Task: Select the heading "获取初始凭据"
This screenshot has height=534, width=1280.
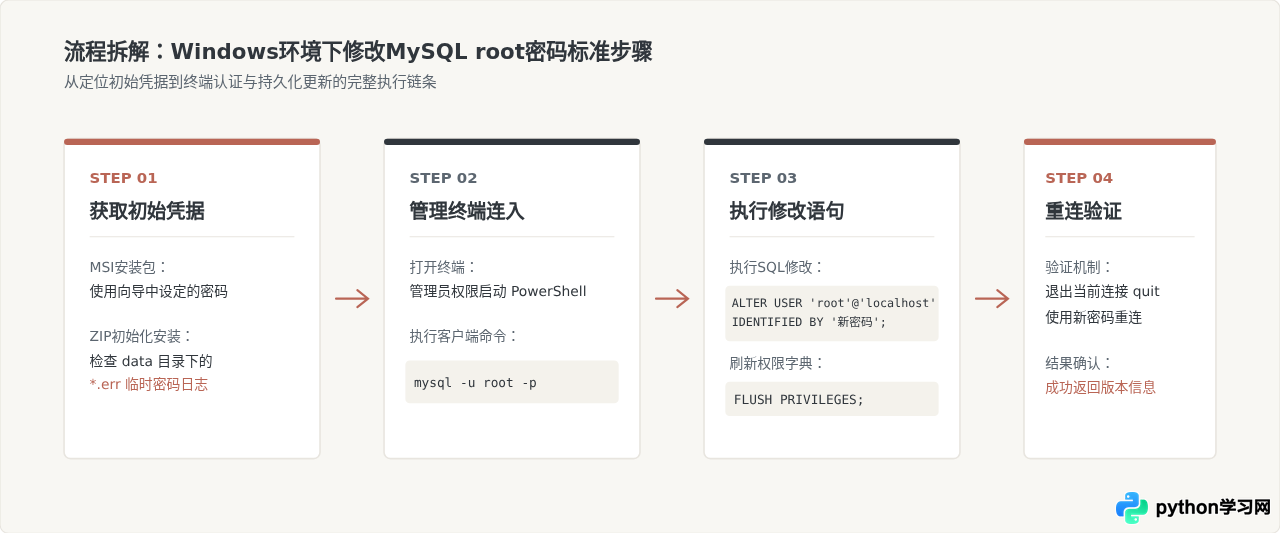Action: (x=147, y=211)
